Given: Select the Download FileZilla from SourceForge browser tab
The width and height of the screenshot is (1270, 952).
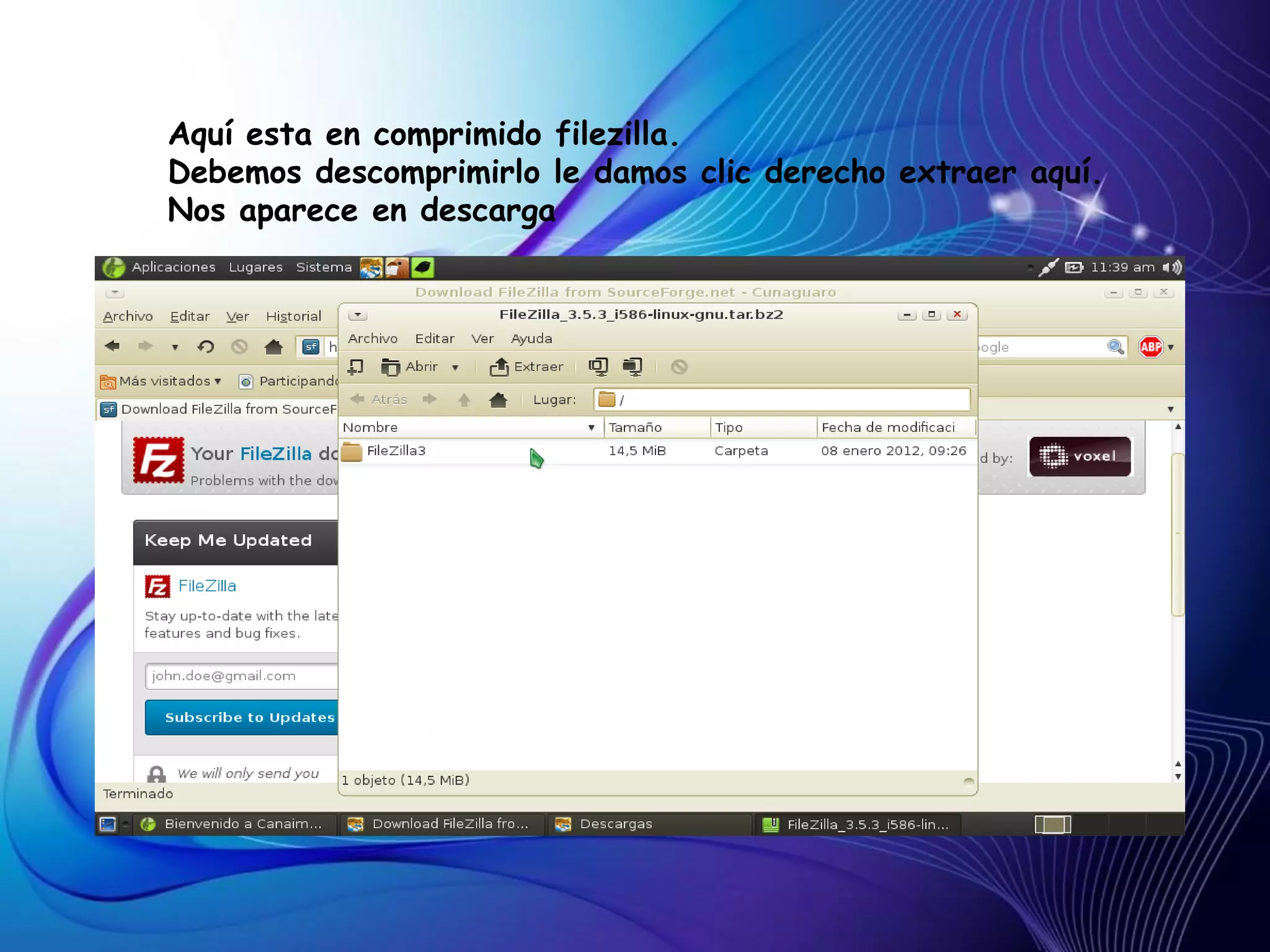Looking at the screenshot, I should [218, 409].
